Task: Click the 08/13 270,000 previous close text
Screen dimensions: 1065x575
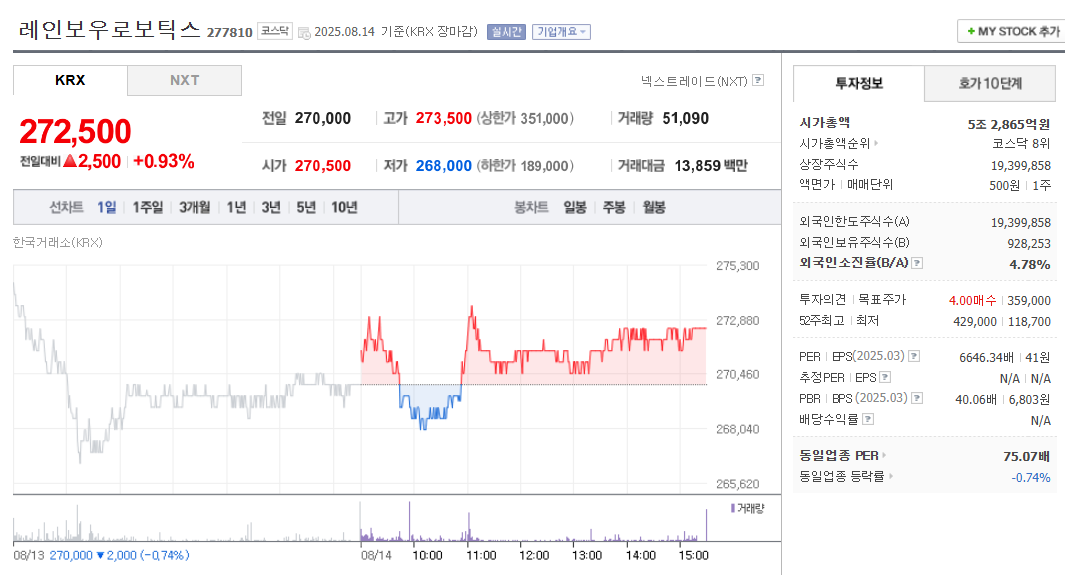Action: (x=101, y=555)
